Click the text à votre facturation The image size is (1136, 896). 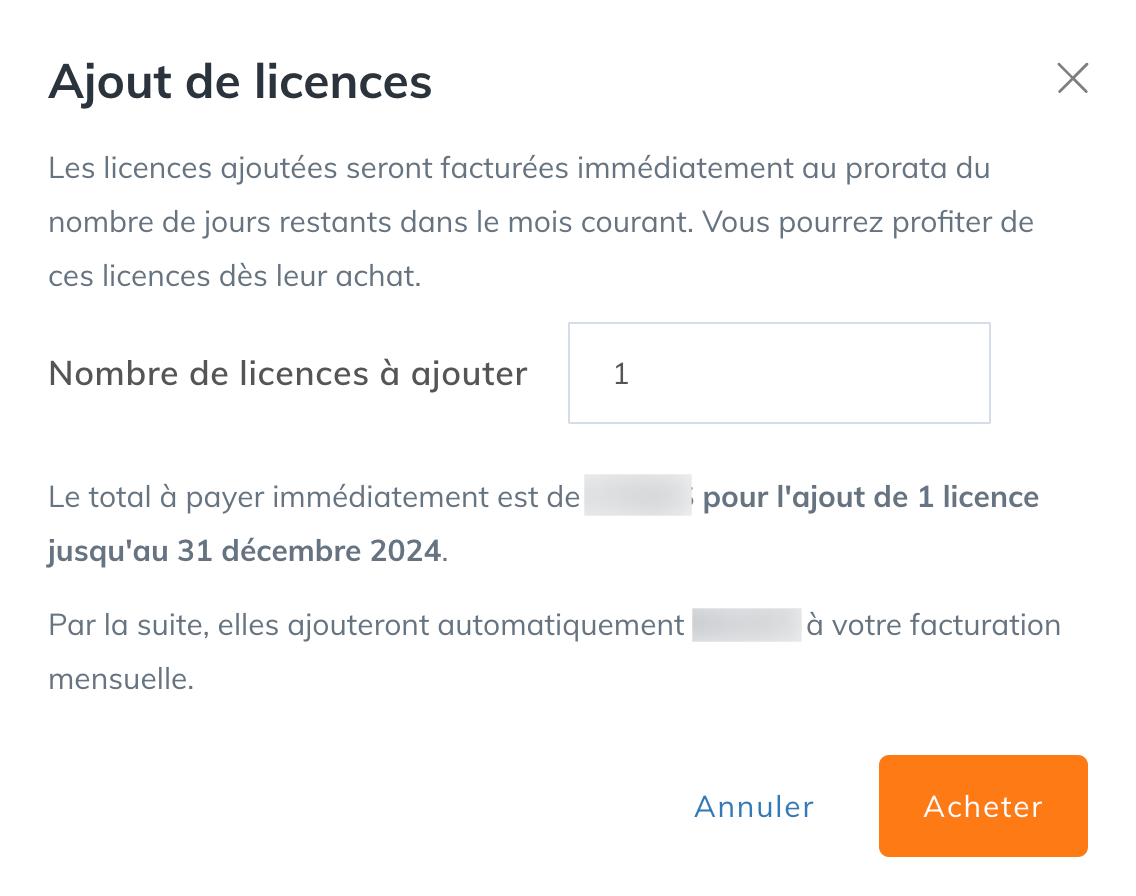pos(933,625)
